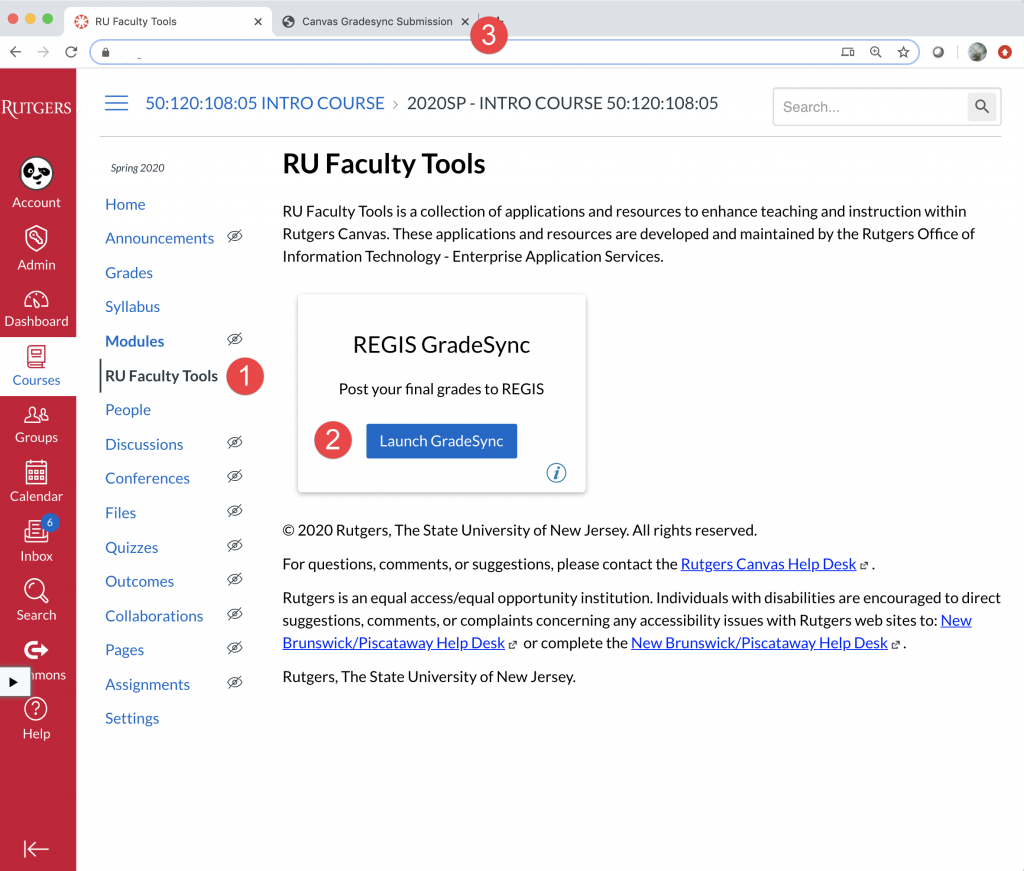Open People in course navigation
The height and width of the screenshot is (871, 1024).
(128, 410)
